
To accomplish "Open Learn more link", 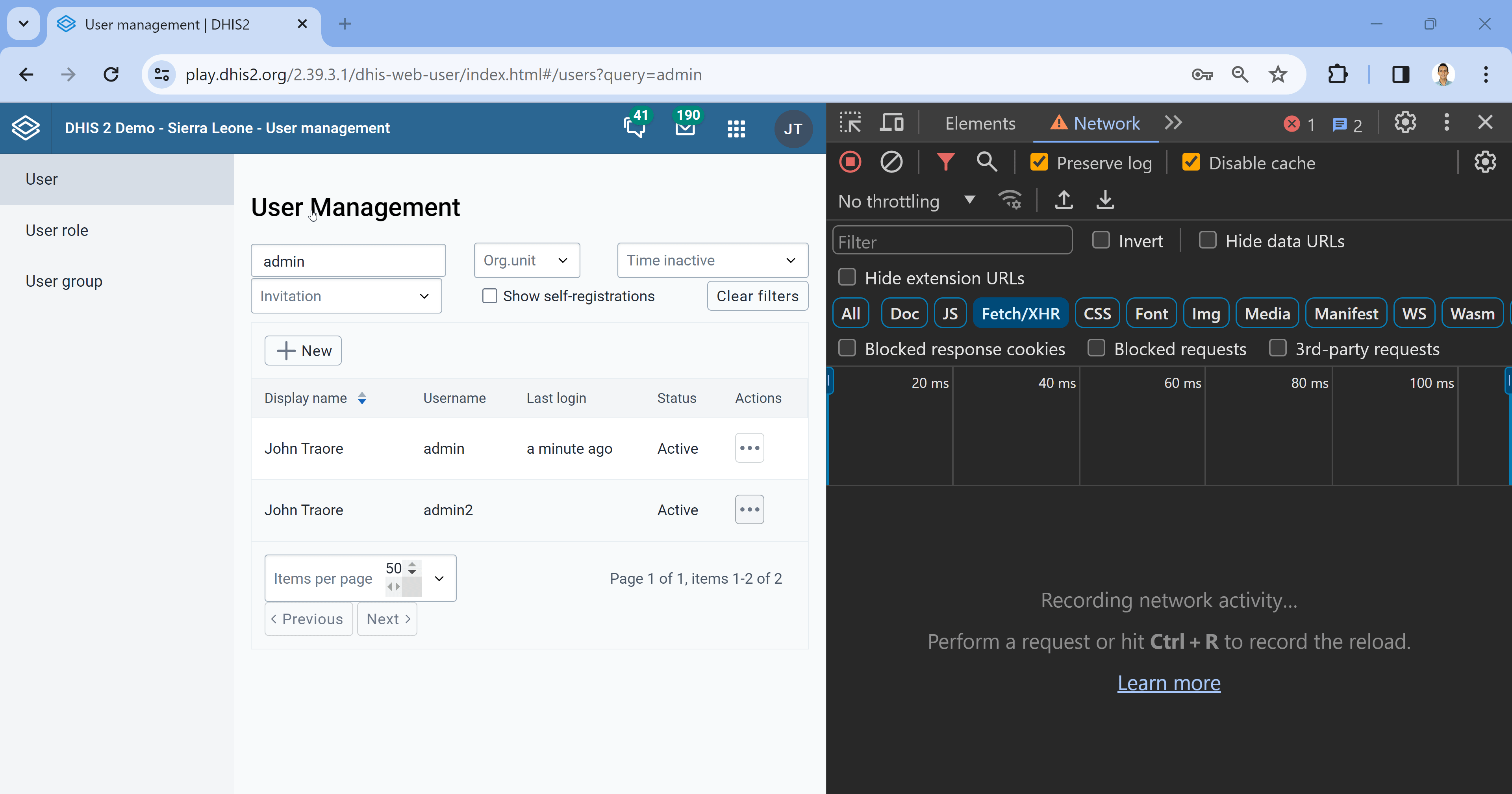I will (x=1169, y=683).
